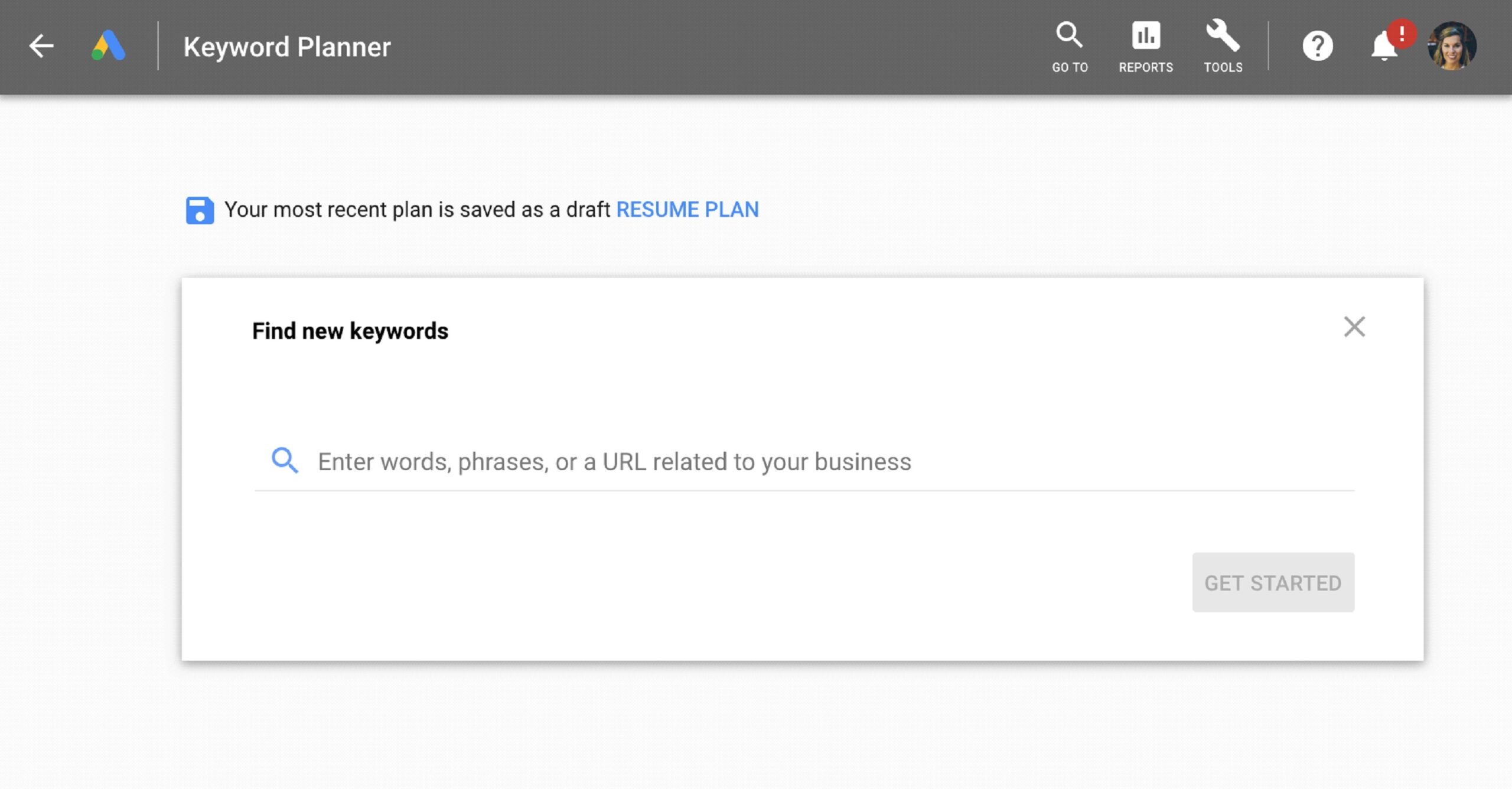Screen dimensions: 1512x789
Task: Go back using the left arrow
Action: [41, 46]
